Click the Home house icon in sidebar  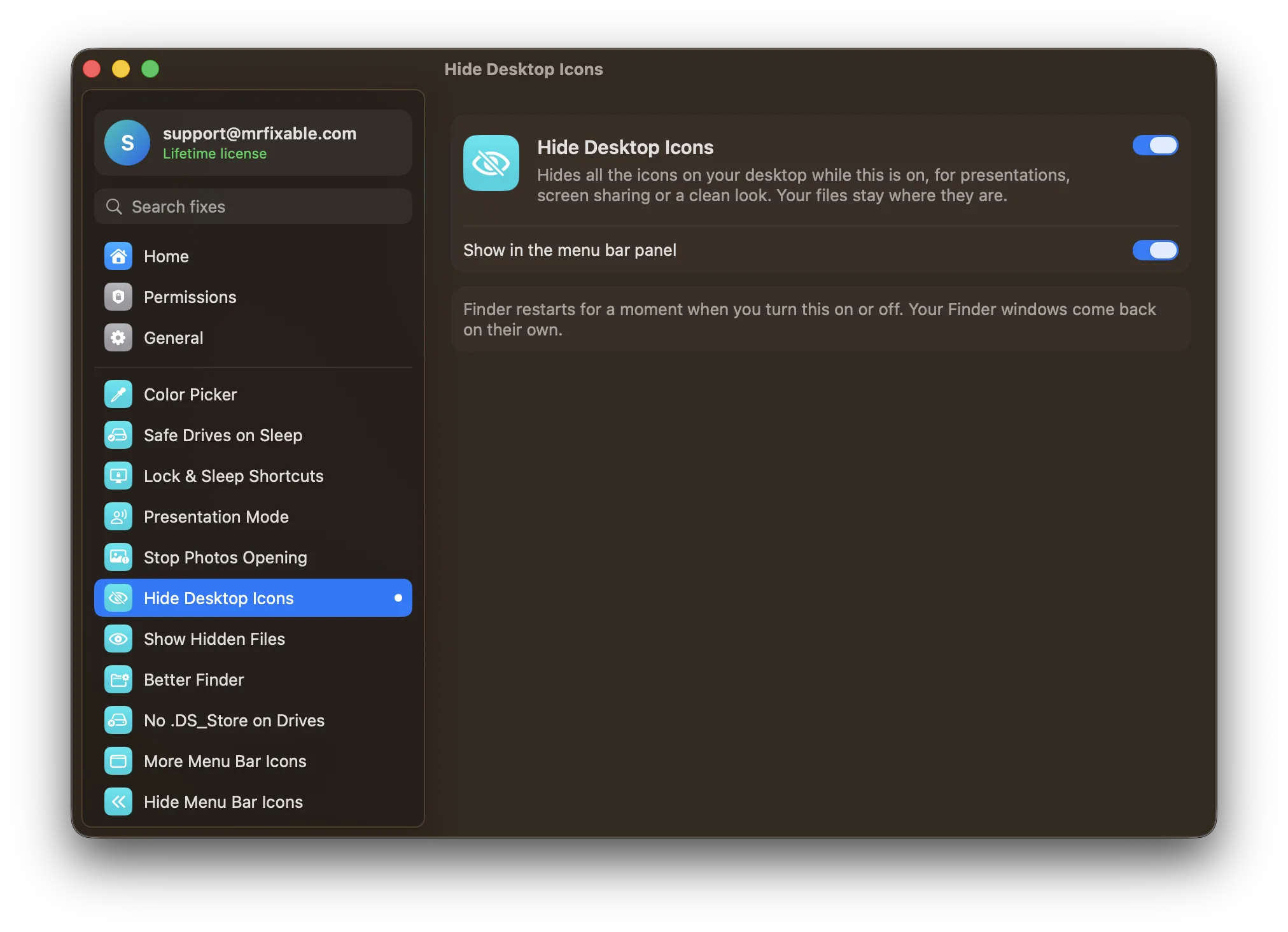click(118, 256)
